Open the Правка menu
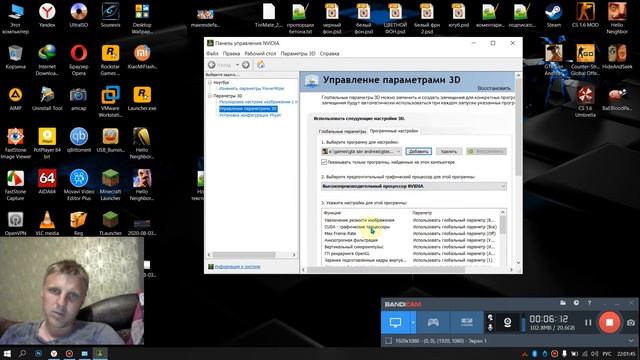The width and height of the screenshot is (640, 360). click(231, 53)
